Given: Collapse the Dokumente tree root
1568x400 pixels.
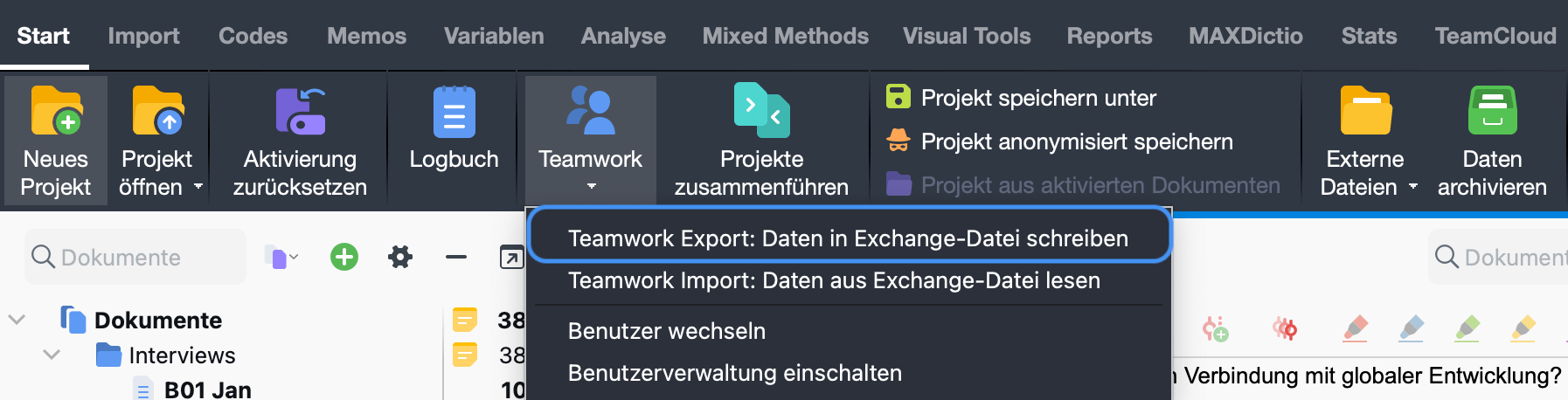Looking at the screenshot, I should click(x=17, y=320).
